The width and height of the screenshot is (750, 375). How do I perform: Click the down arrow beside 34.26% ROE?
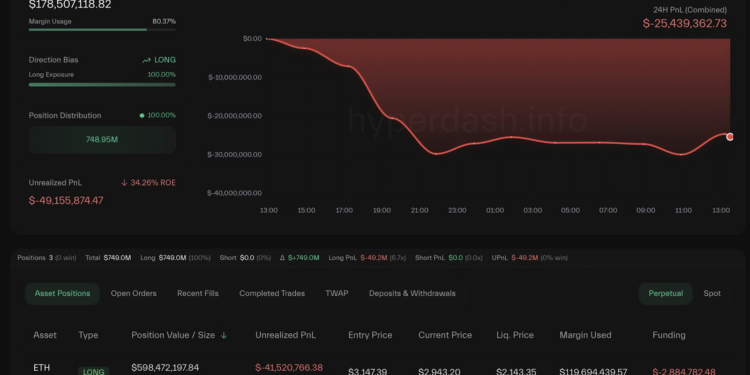point(124,183)
